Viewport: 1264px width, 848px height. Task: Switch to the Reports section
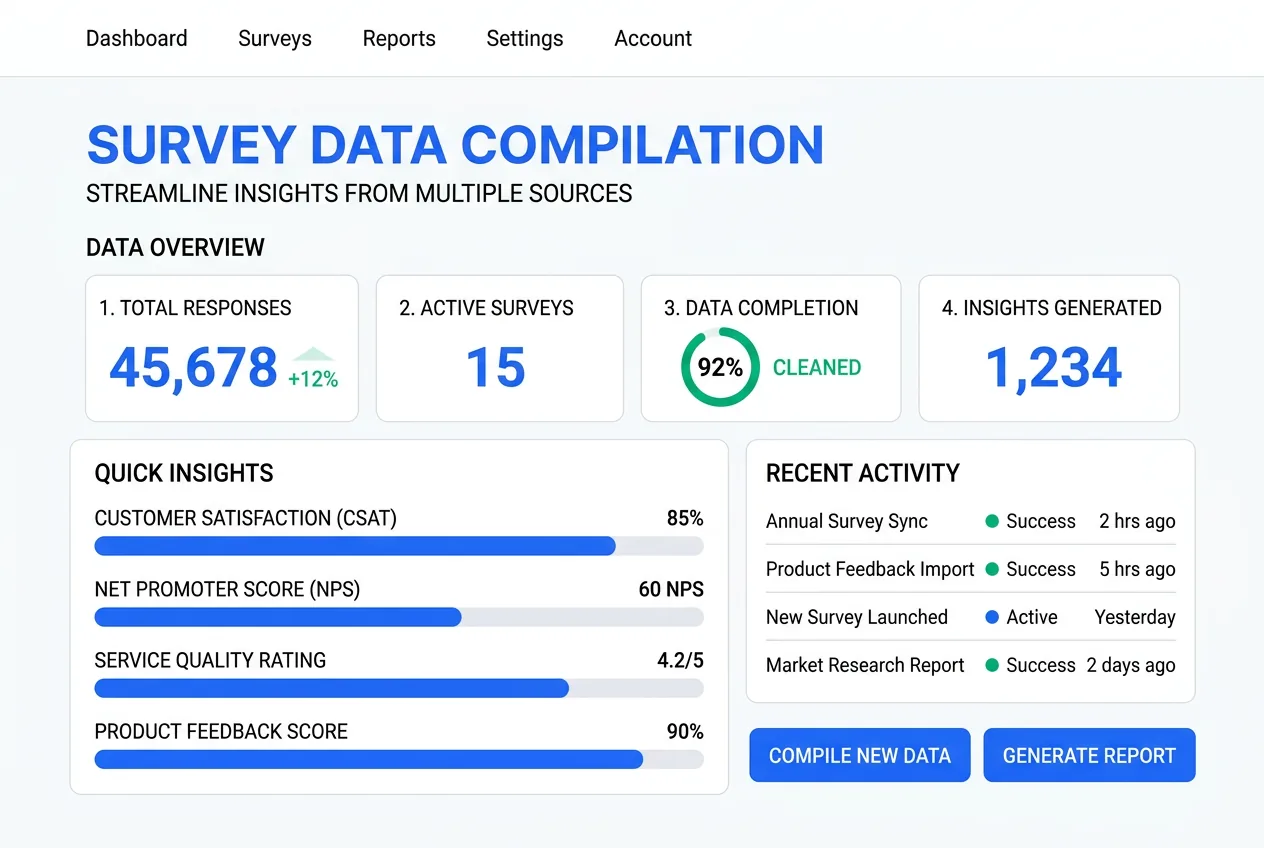click(399, 38)
